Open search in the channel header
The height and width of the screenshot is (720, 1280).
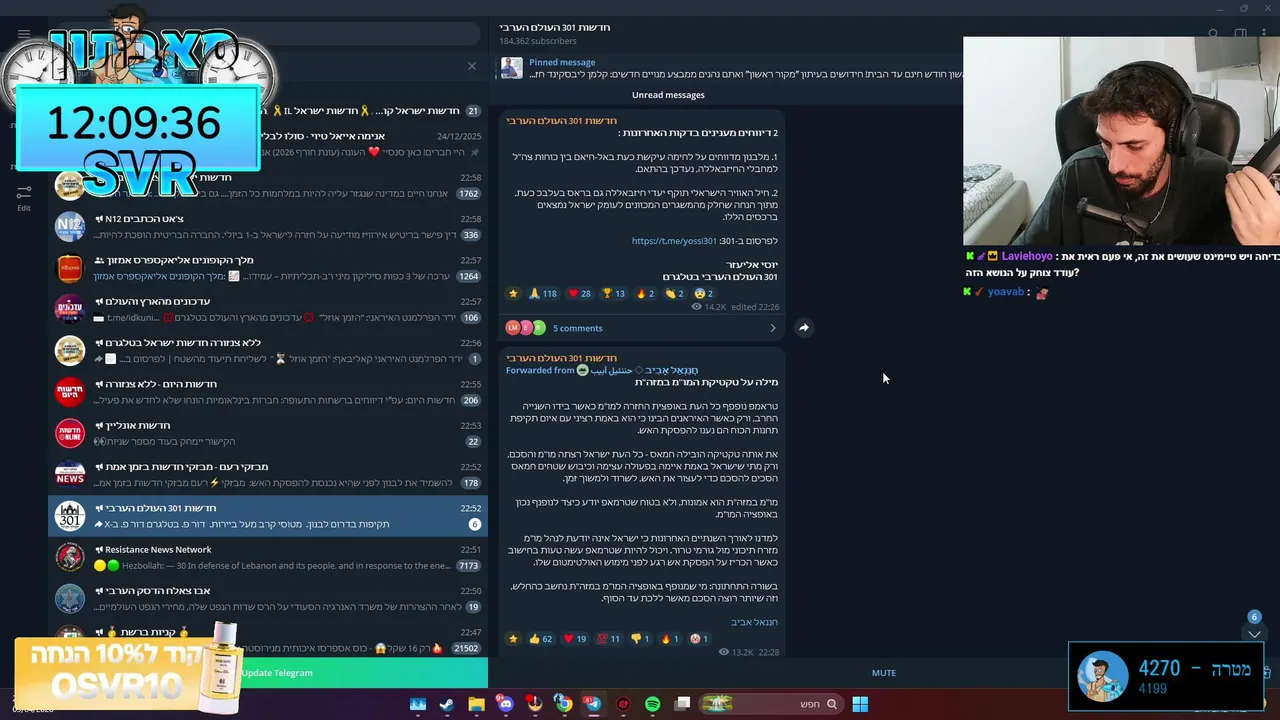click(x=1213, y=34)
